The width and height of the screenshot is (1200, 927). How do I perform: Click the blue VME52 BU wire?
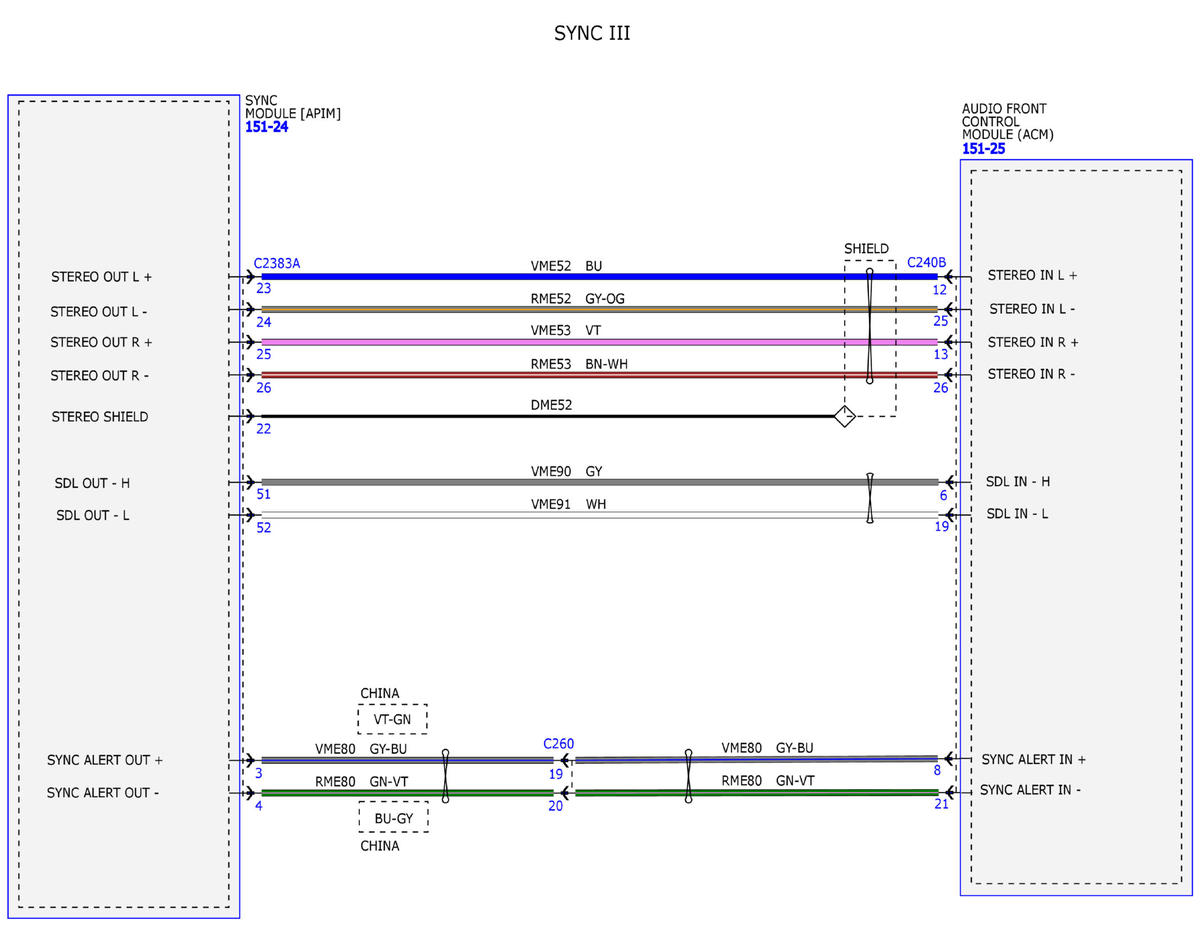[x=599, y=276]
